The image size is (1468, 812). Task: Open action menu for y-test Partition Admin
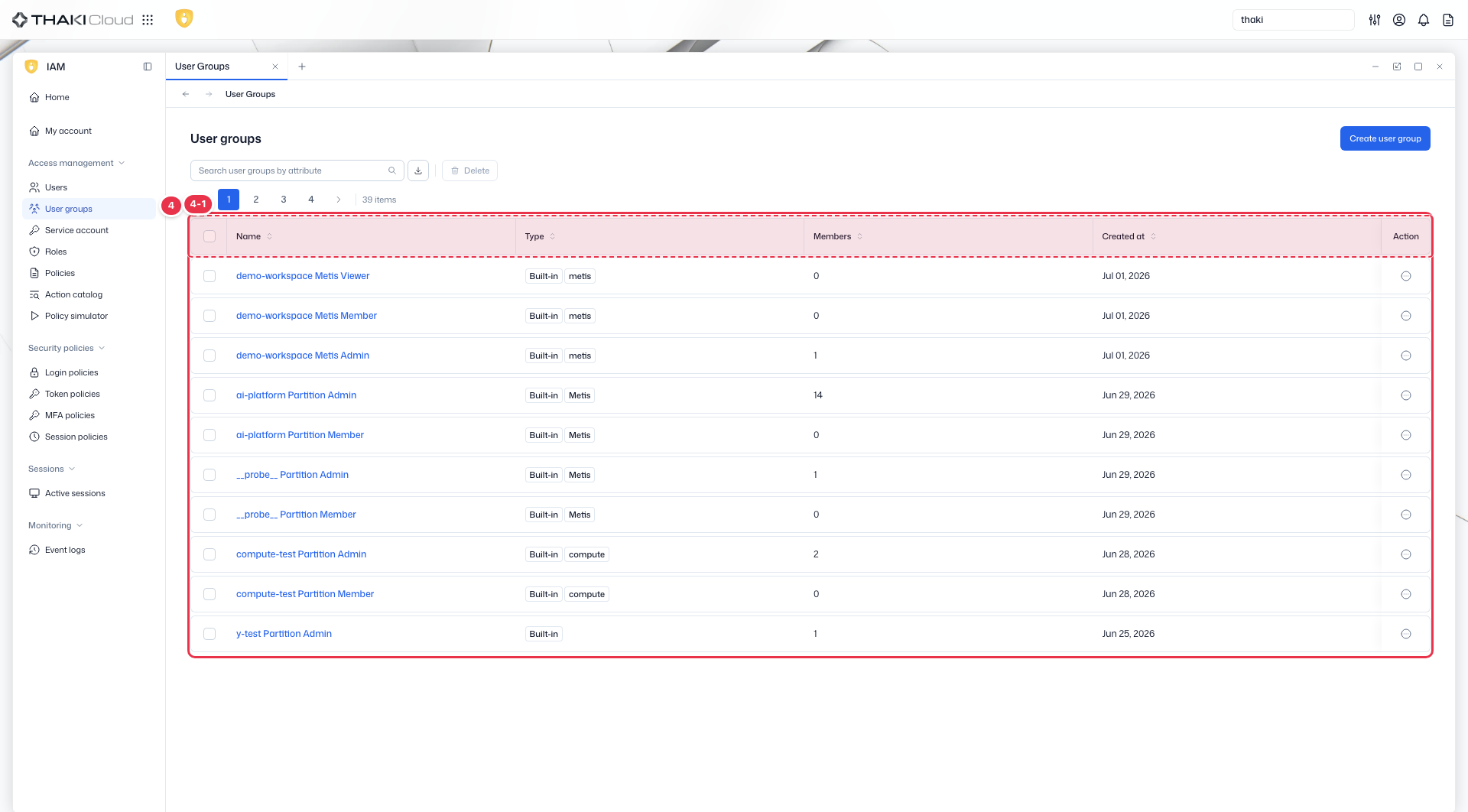[1406, 634]
